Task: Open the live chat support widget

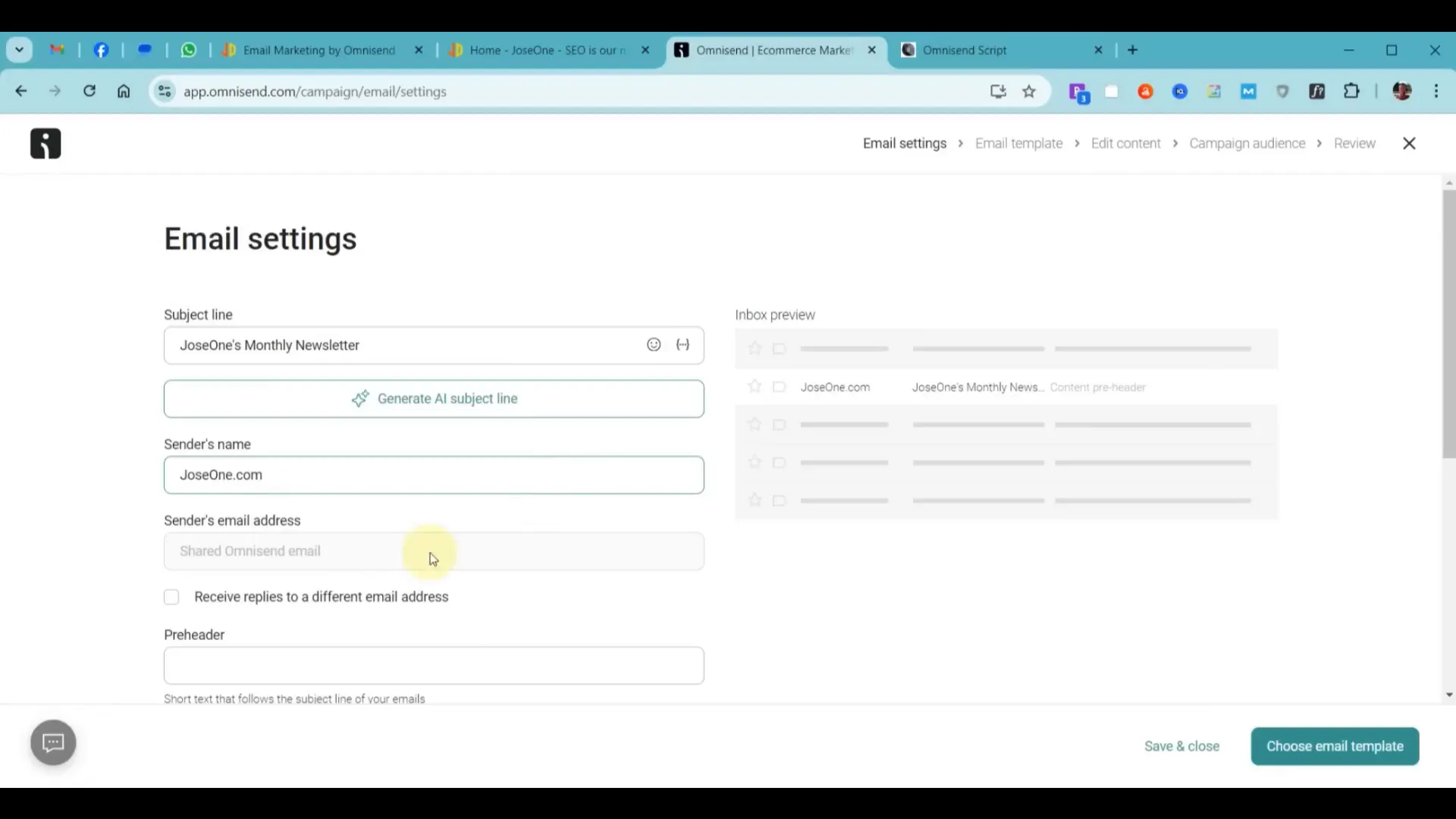Action: coord(53,742)
